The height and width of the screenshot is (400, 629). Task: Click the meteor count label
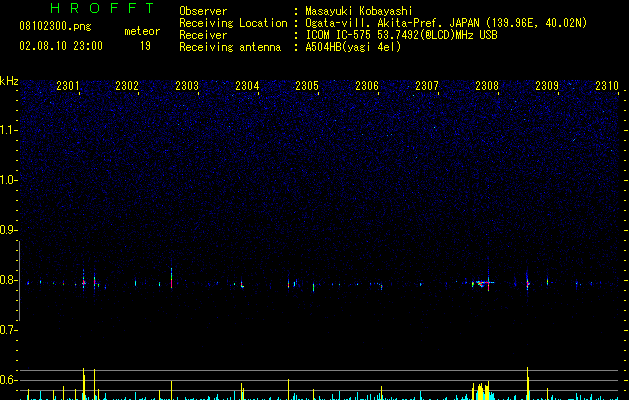pos(142,31)
